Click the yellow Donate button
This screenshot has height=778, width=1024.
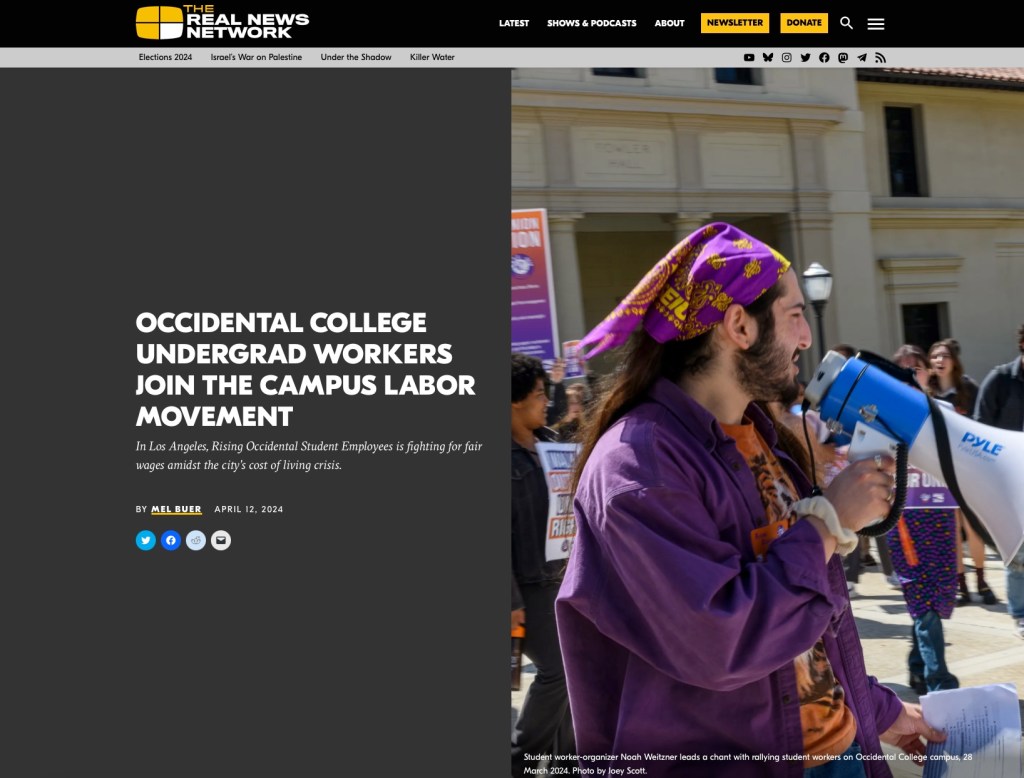(x=804, y=23)
